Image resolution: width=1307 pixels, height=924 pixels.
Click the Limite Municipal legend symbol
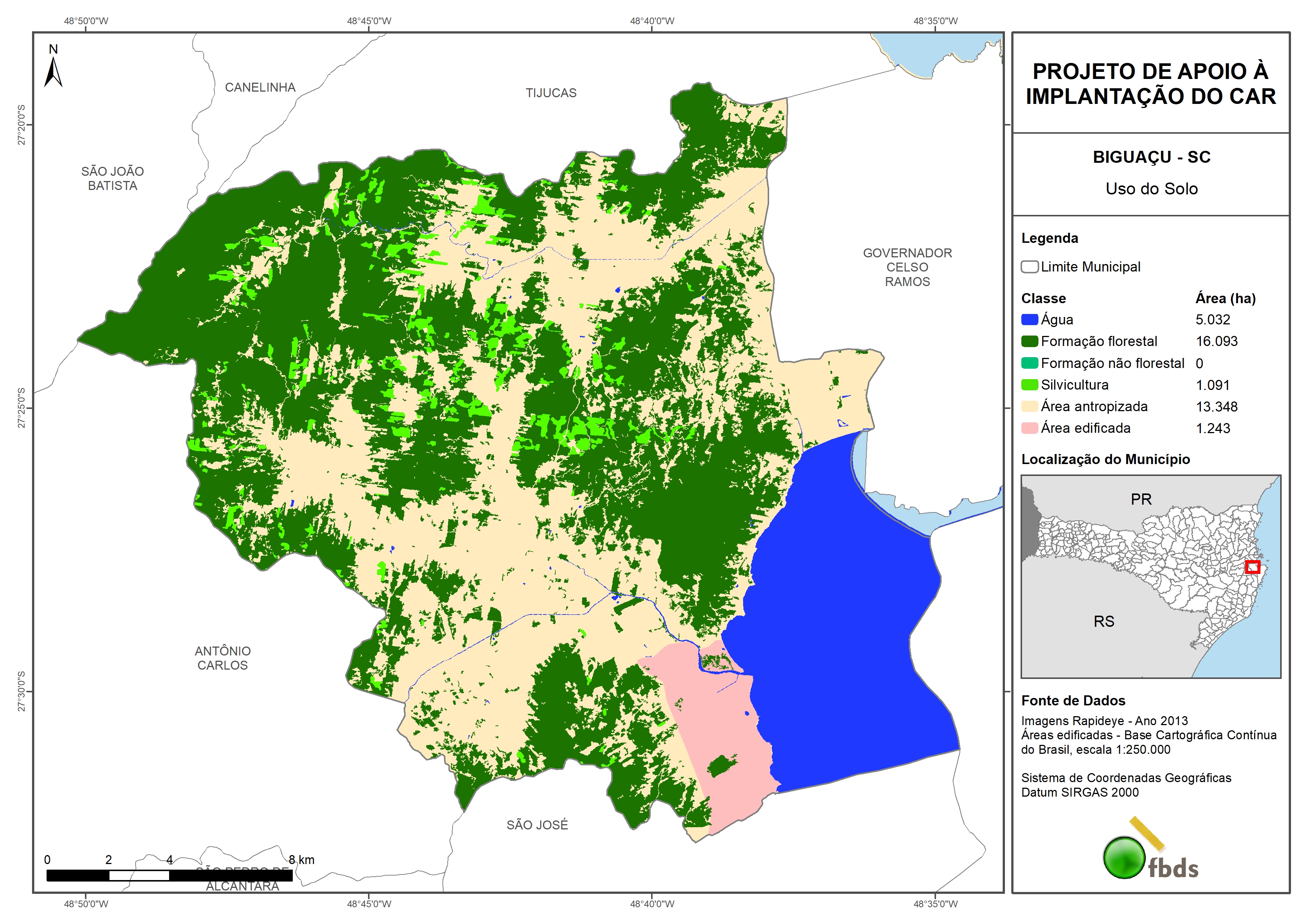[x=1029, y=267]
